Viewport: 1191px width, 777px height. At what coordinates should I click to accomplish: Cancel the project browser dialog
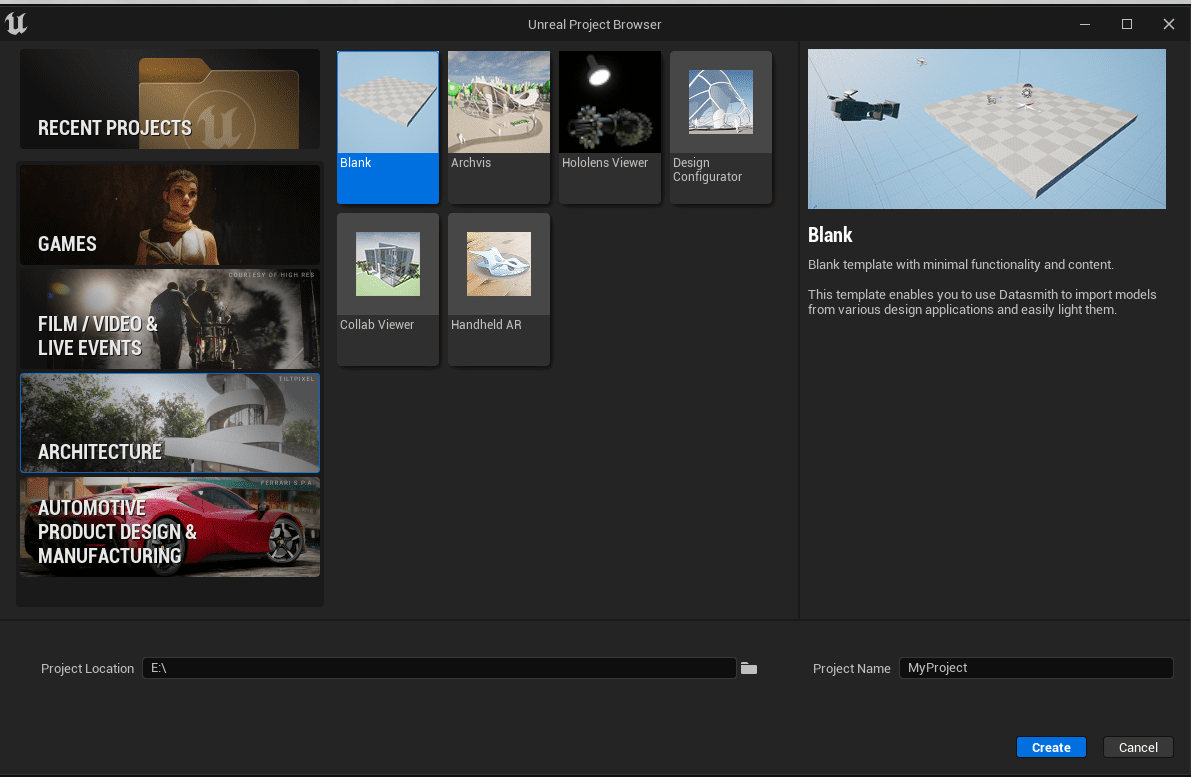click(1138, 747)
